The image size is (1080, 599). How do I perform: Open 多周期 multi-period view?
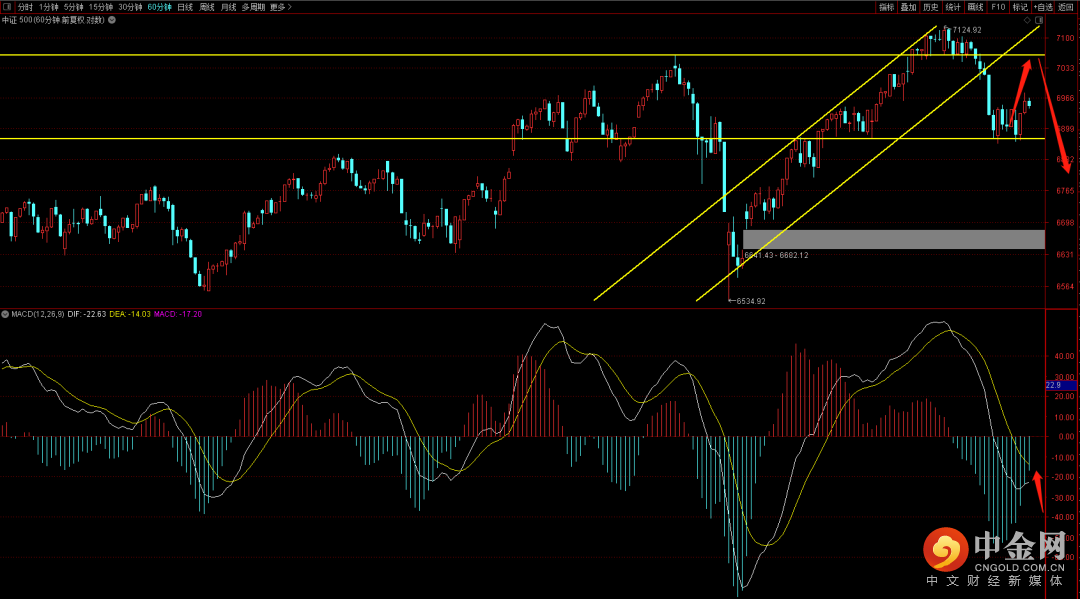coord(253,7)
